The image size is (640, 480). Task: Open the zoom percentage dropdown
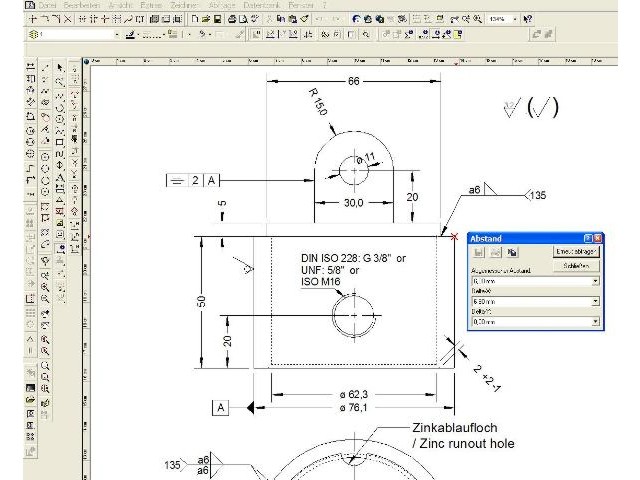pyautogui.click(x=515, y=19)
